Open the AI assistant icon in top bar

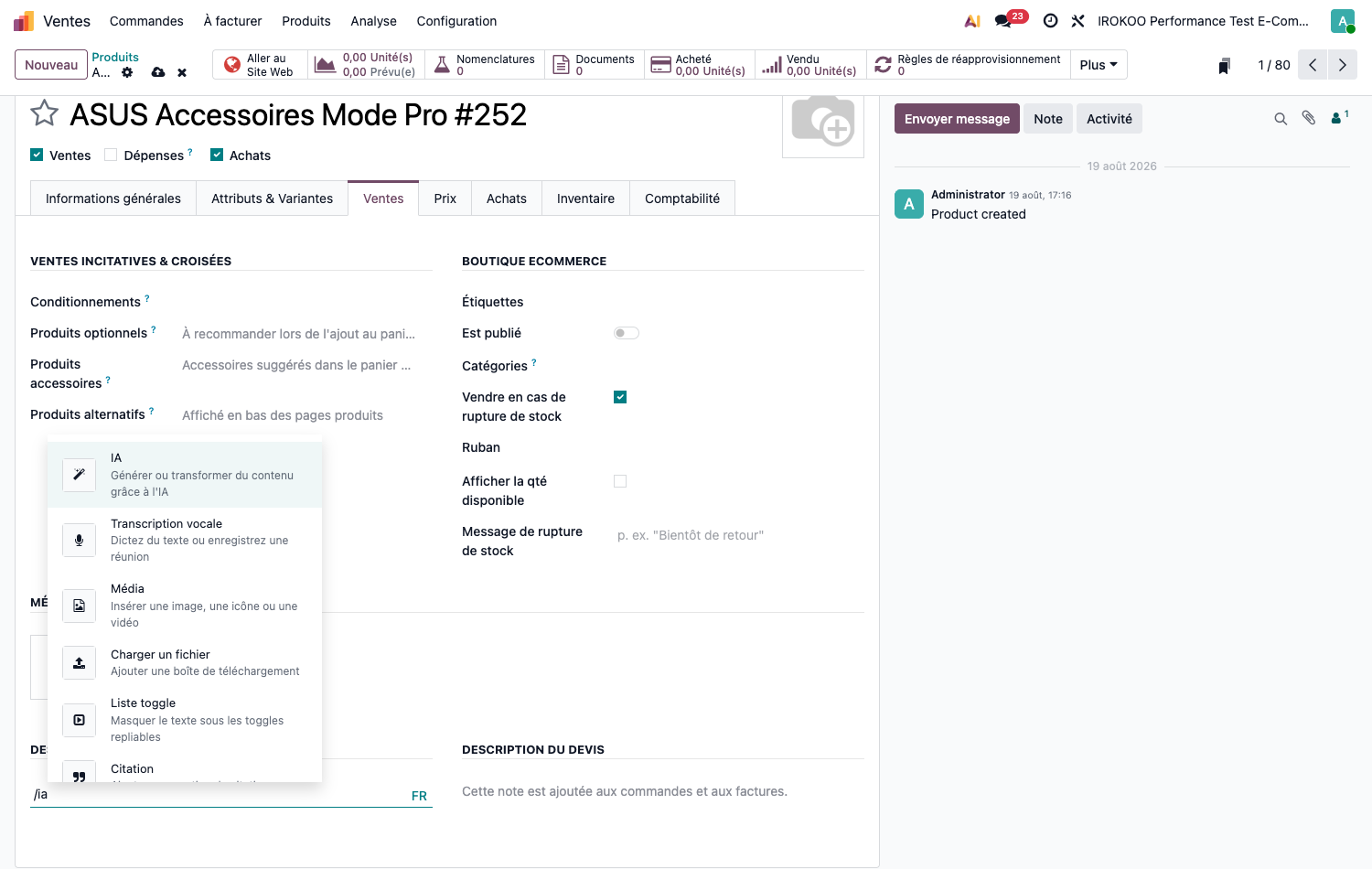pyautogui.click(x=972, y=21)
